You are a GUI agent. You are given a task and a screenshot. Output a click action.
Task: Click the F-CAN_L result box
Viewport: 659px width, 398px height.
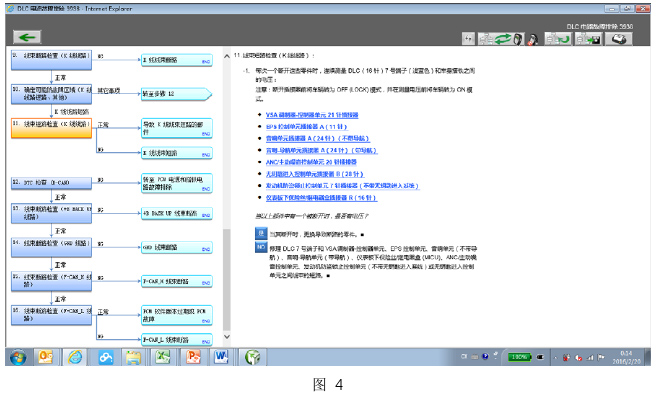(x=177, y=340)
